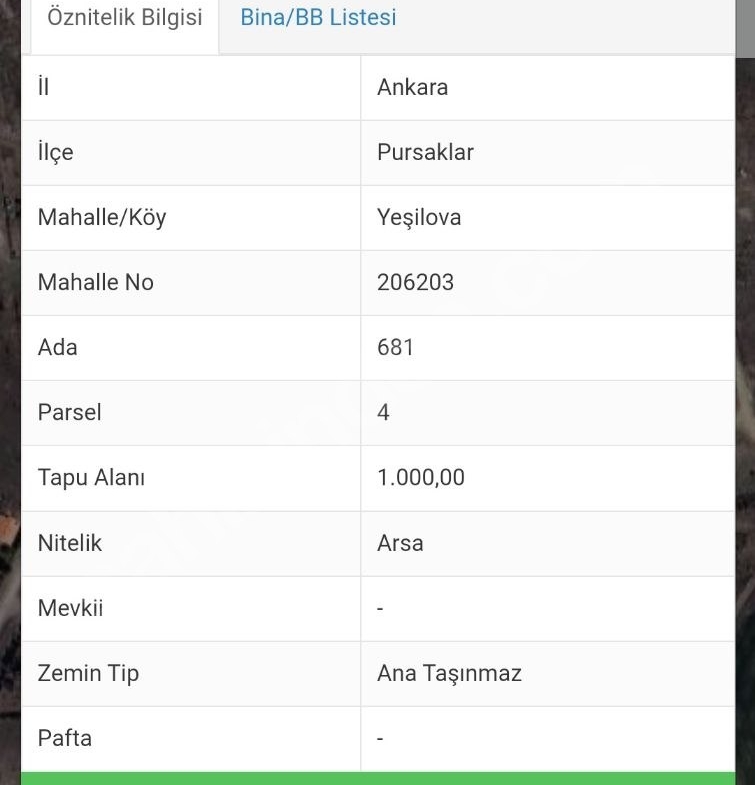Click the green bar below the table
755x785 pixels.
pos(378,778)
